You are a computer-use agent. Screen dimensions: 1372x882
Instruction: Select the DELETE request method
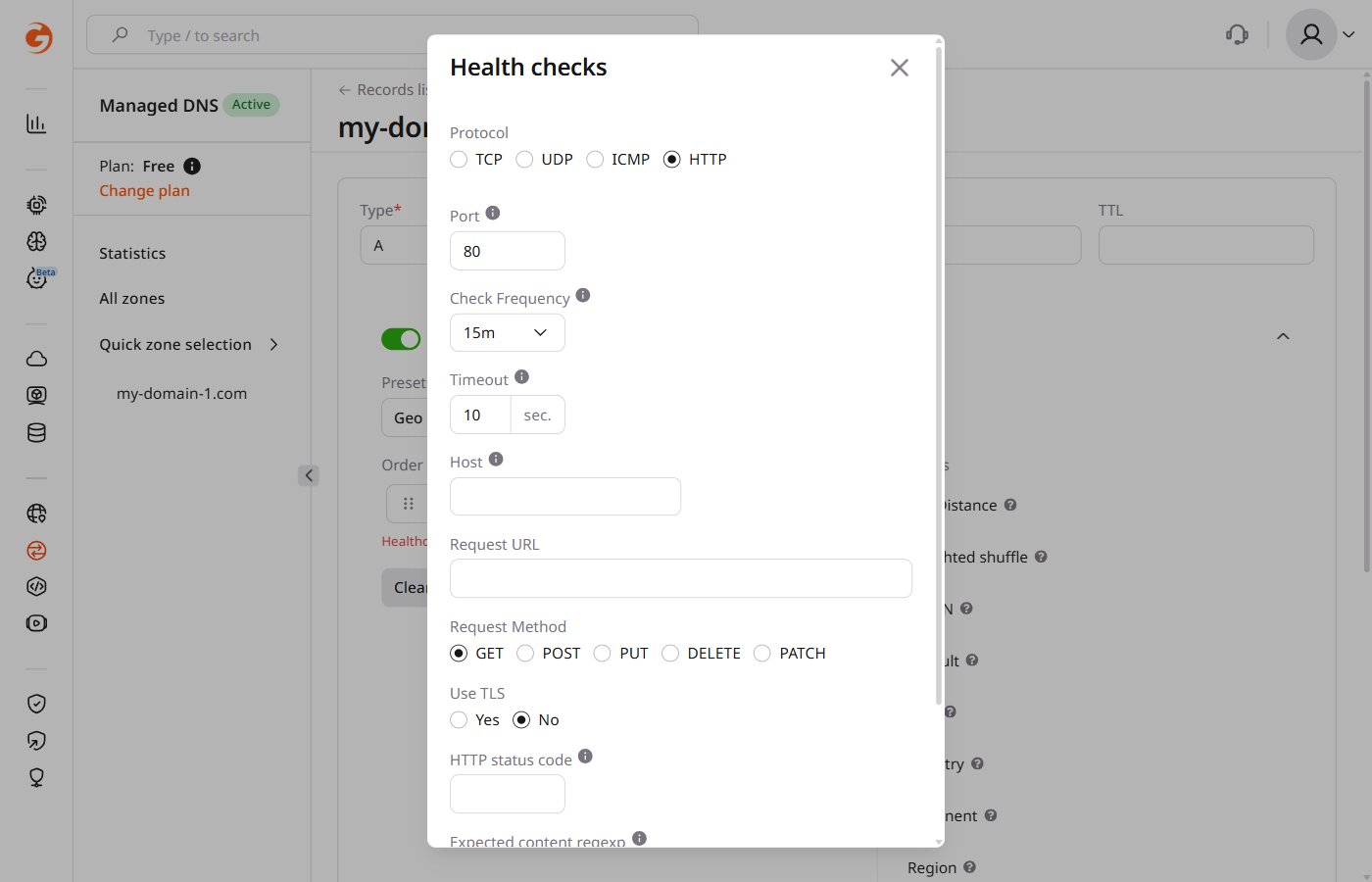coord(670,654)
